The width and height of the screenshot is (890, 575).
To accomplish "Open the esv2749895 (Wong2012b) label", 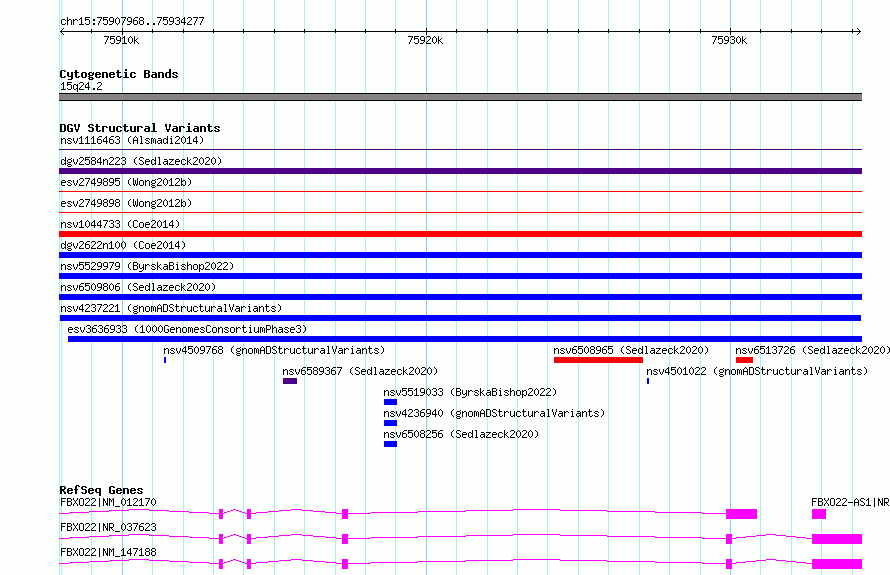I will point(126,182).
